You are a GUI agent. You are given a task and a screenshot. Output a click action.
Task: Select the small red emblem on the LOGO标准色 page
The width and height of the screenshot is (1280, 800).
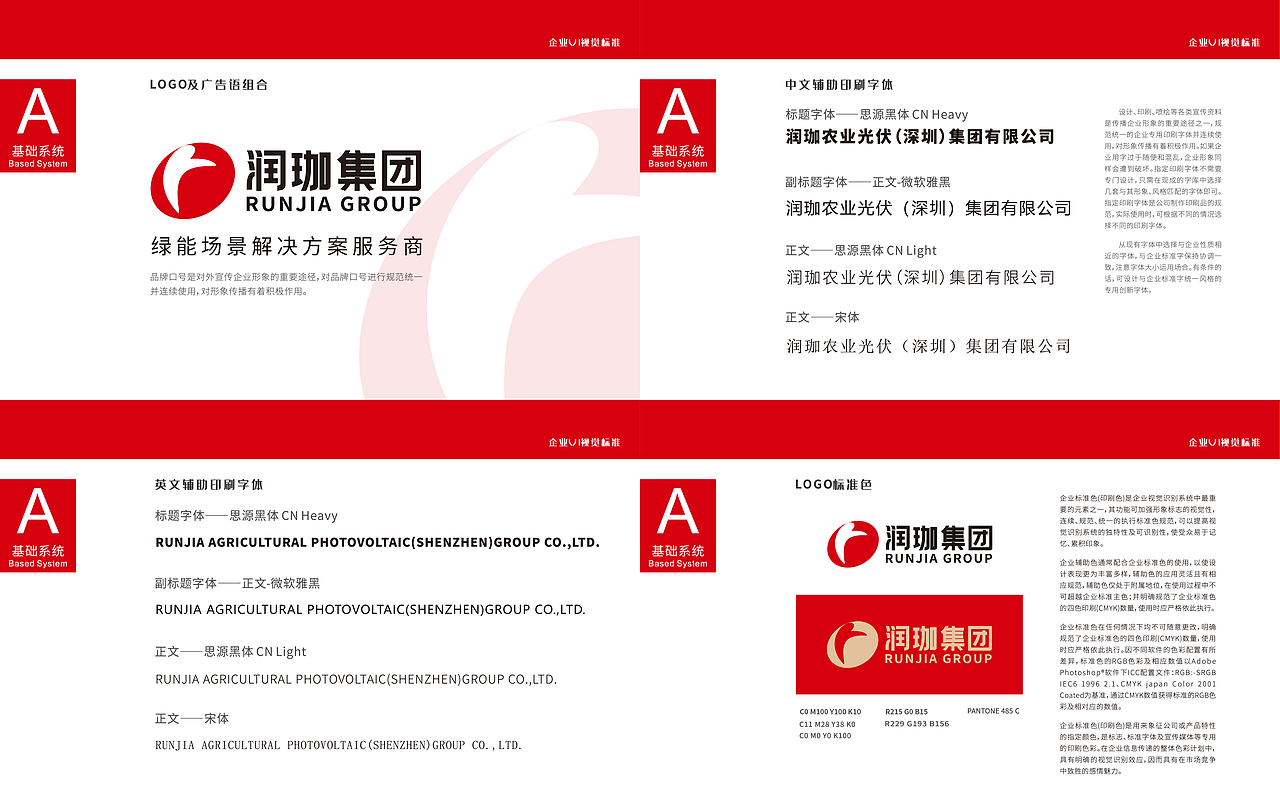tap(852, 545)
